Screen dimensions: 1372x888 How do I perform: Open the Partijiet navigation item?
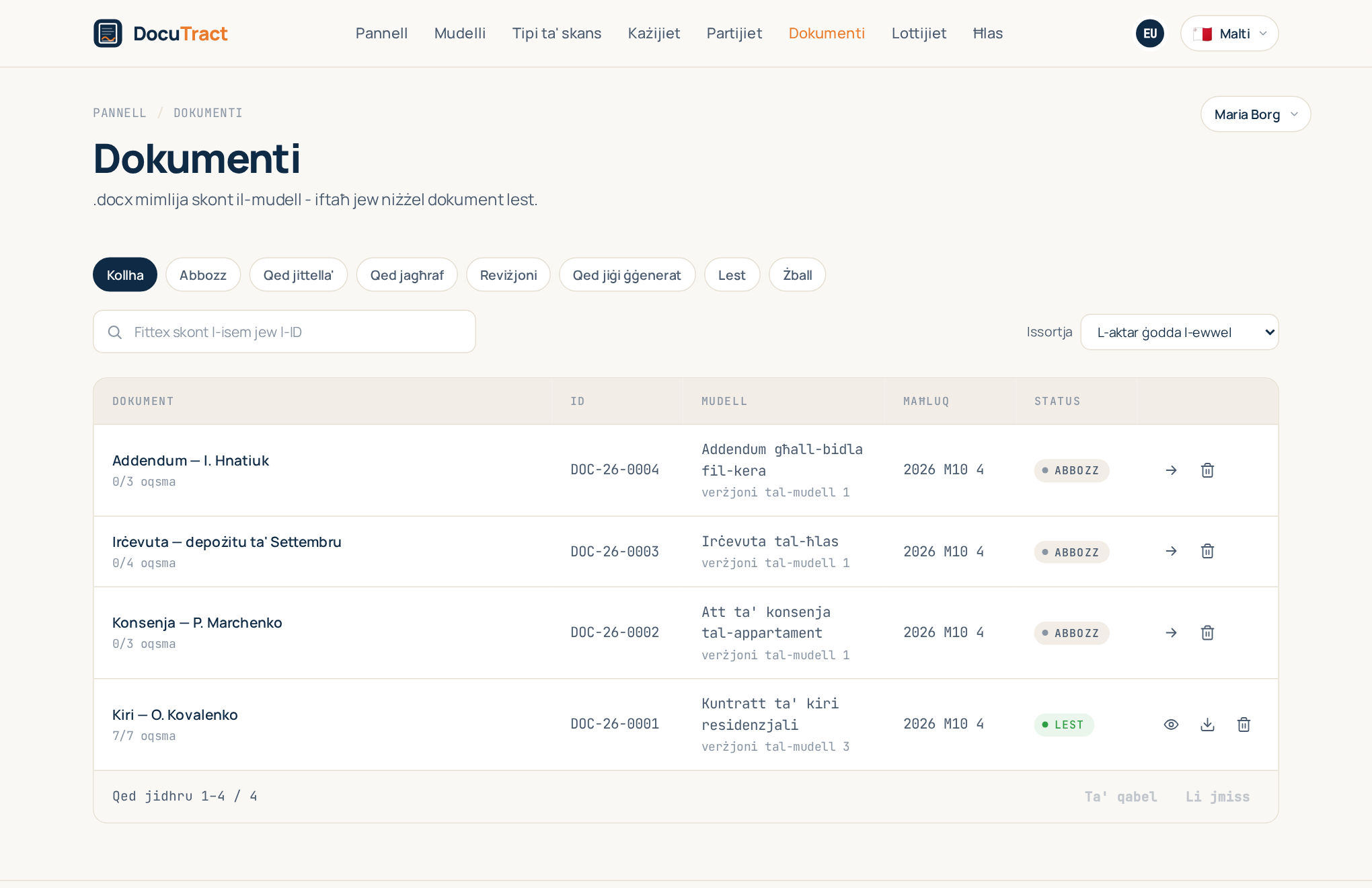point(734,34)
